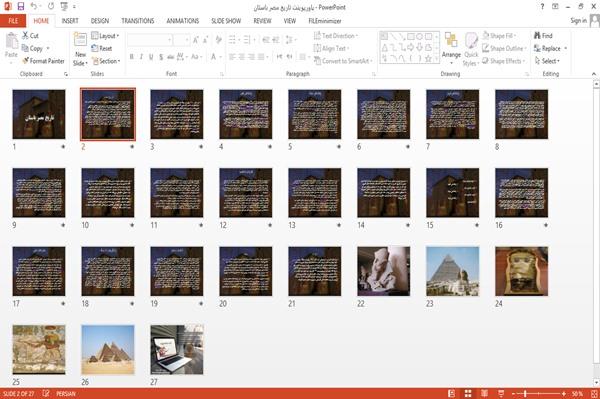
Task: Toggle Bold formatting button
Action: (x=132, y=57)
